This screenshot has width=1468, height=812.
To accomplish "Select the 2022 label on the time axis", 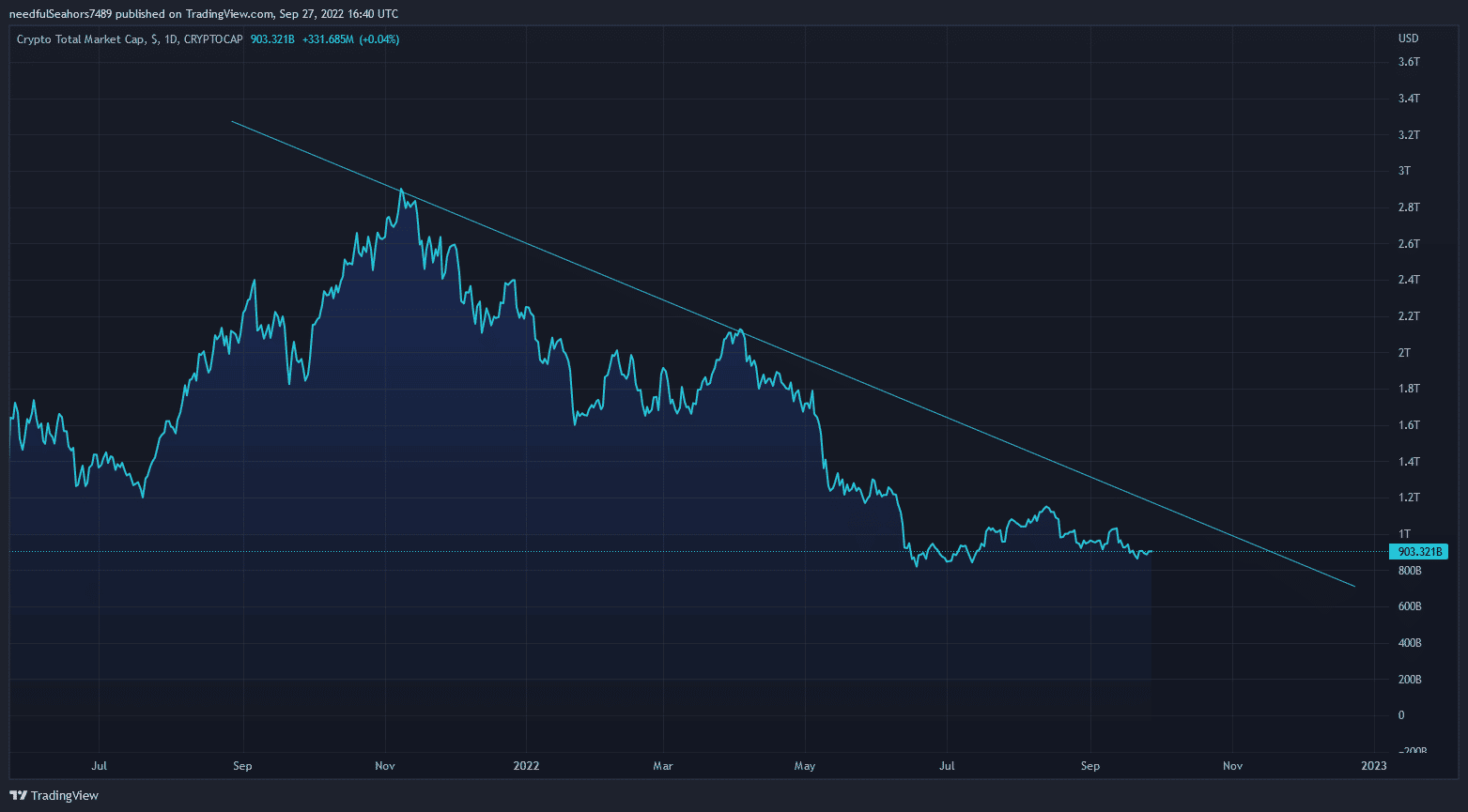I will point(526,766).
